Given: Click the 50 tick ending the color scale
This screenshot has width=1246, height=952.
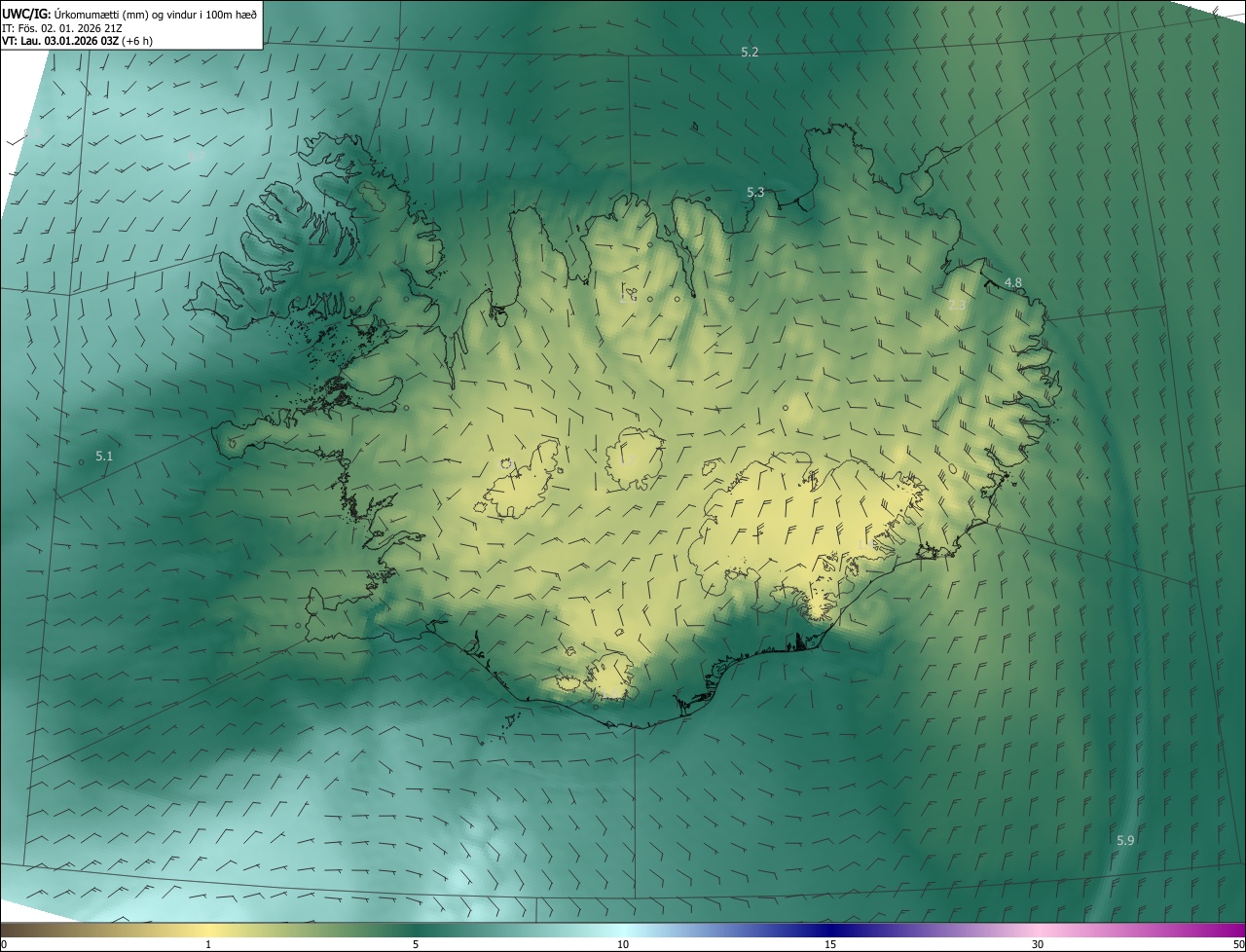Looking at the screenshot, I should click(x=1238, y=944).
